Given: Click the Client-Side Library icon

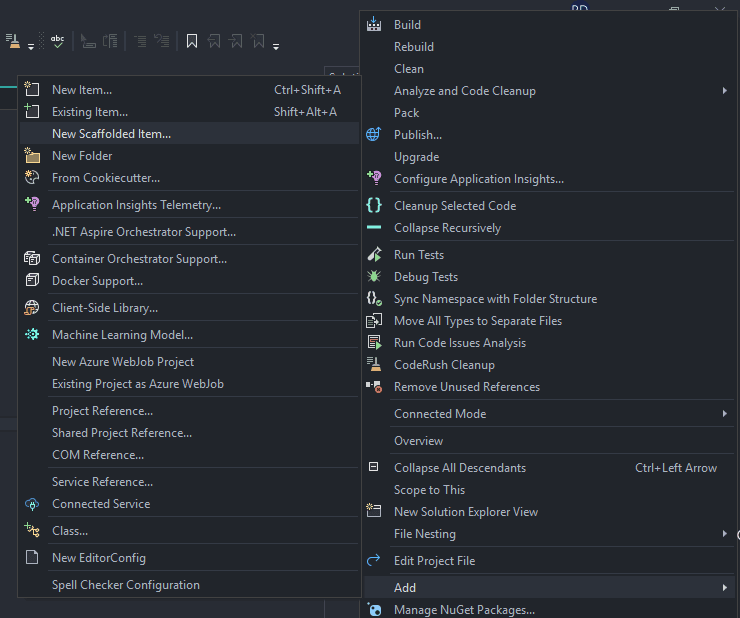Looking at the screenshot, I should click(32, 308).
